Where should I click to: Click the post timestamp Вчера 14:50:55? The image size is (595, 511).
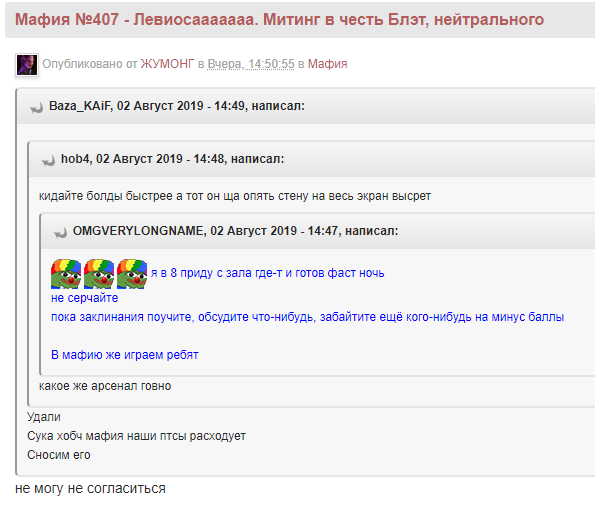[x=251, y=64]
